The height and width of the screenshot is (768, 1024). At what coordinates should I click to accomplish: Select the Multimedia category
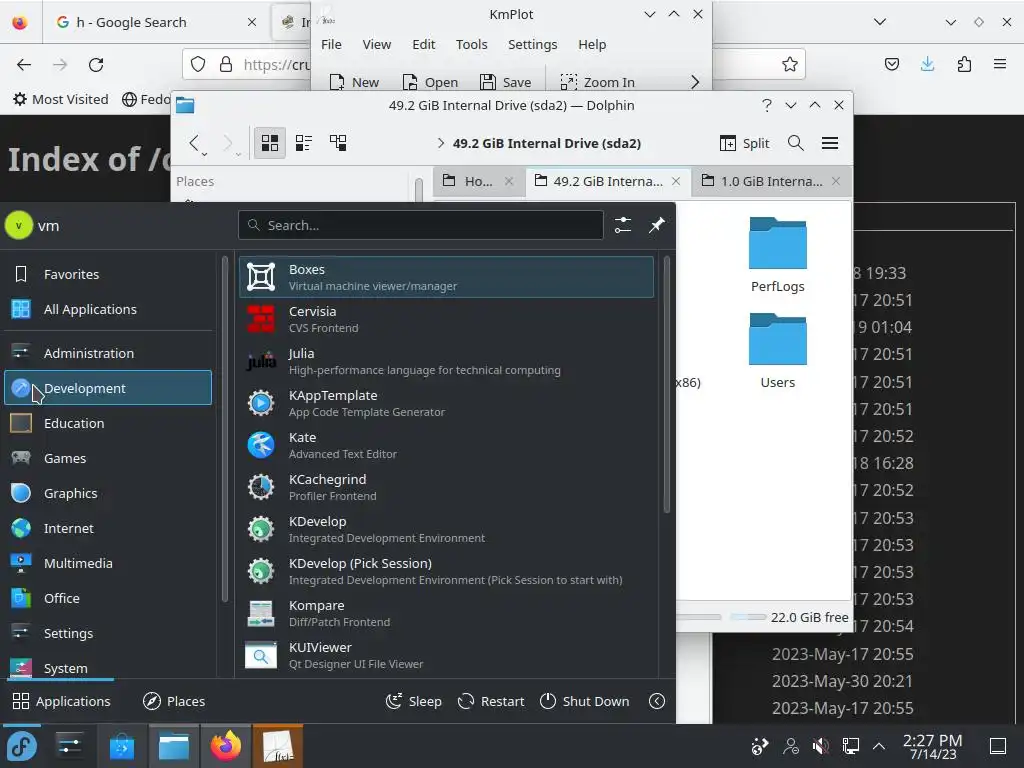108,564
